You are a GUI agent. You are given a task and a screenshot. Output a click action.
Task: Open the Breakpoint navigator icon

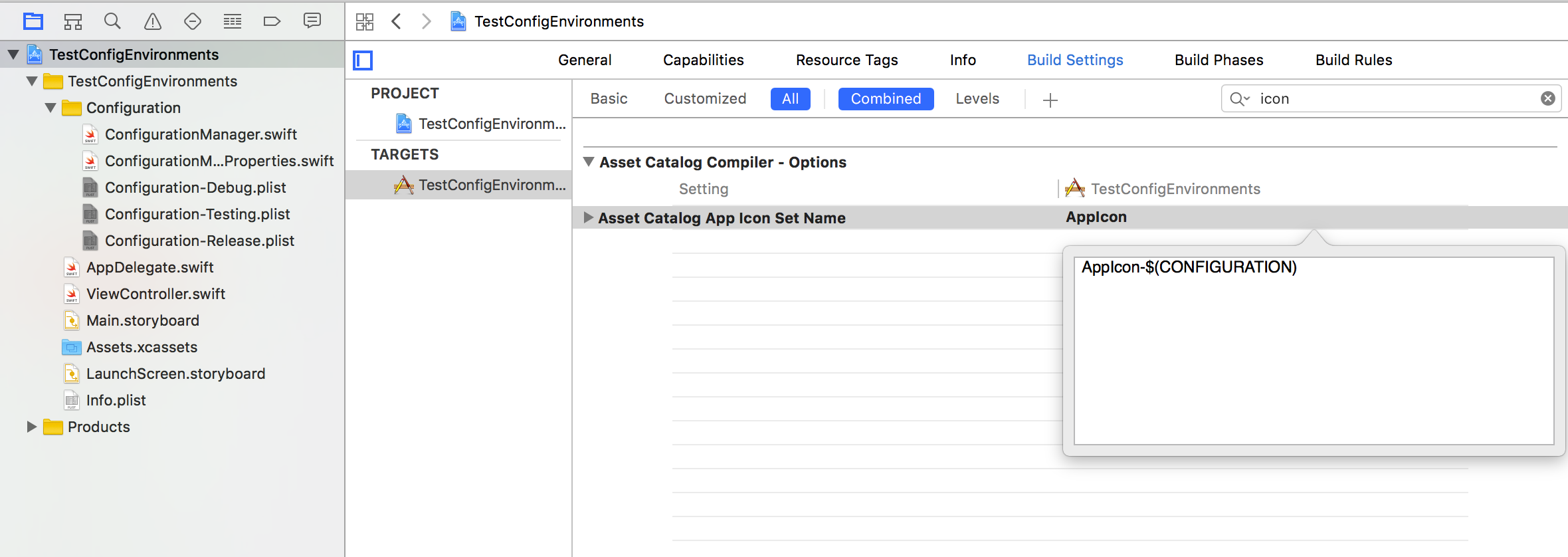pos(272,21)
